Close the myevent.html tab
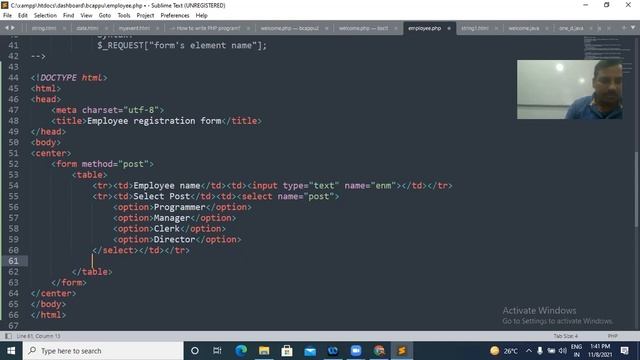Viewport: 640px width, 360px height. (x=158, y=28)
